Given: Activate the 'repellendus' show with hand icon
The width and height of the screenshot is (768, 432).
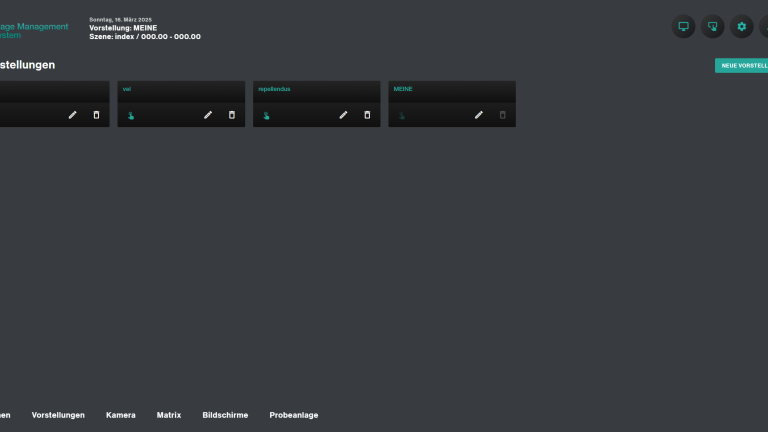Looking at the screenshot, I should point(266,115).
